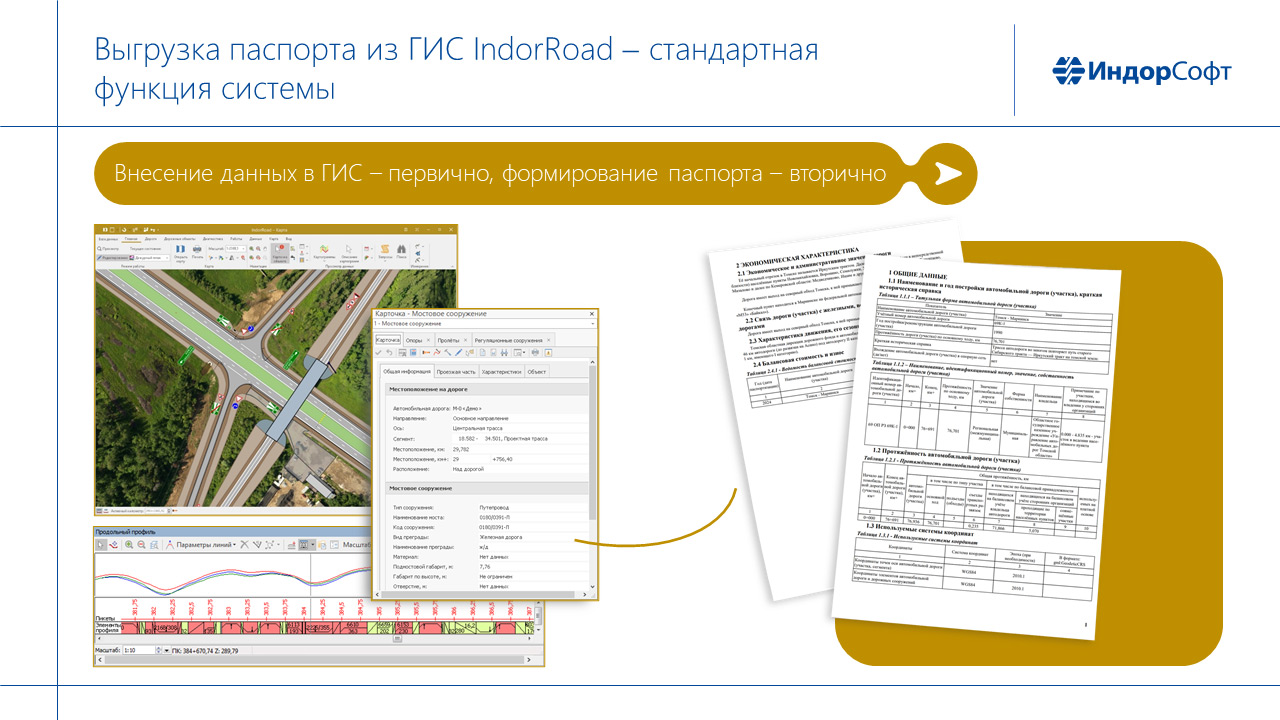
Task: Click the apply checkmark icon in card toolbar
Action: (x=378, y=352)
